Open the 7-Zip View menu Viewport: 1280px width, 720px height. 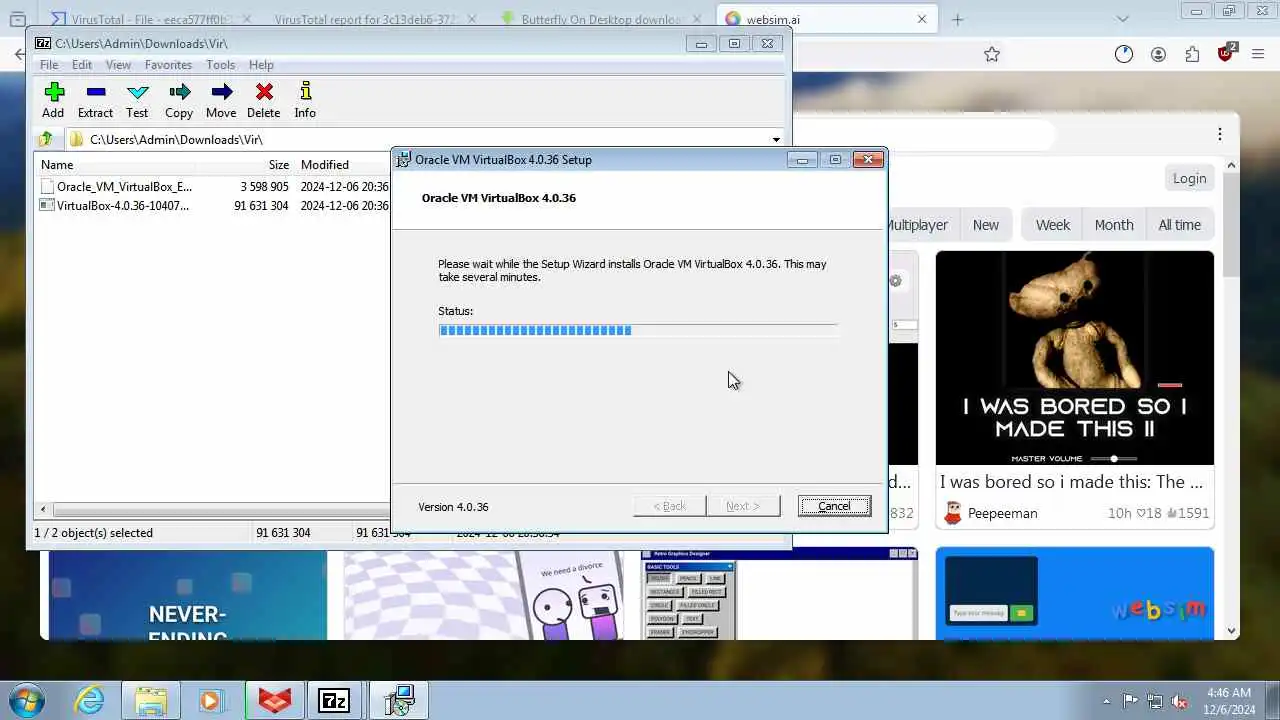pyautogui.click(x=118, y=65)
